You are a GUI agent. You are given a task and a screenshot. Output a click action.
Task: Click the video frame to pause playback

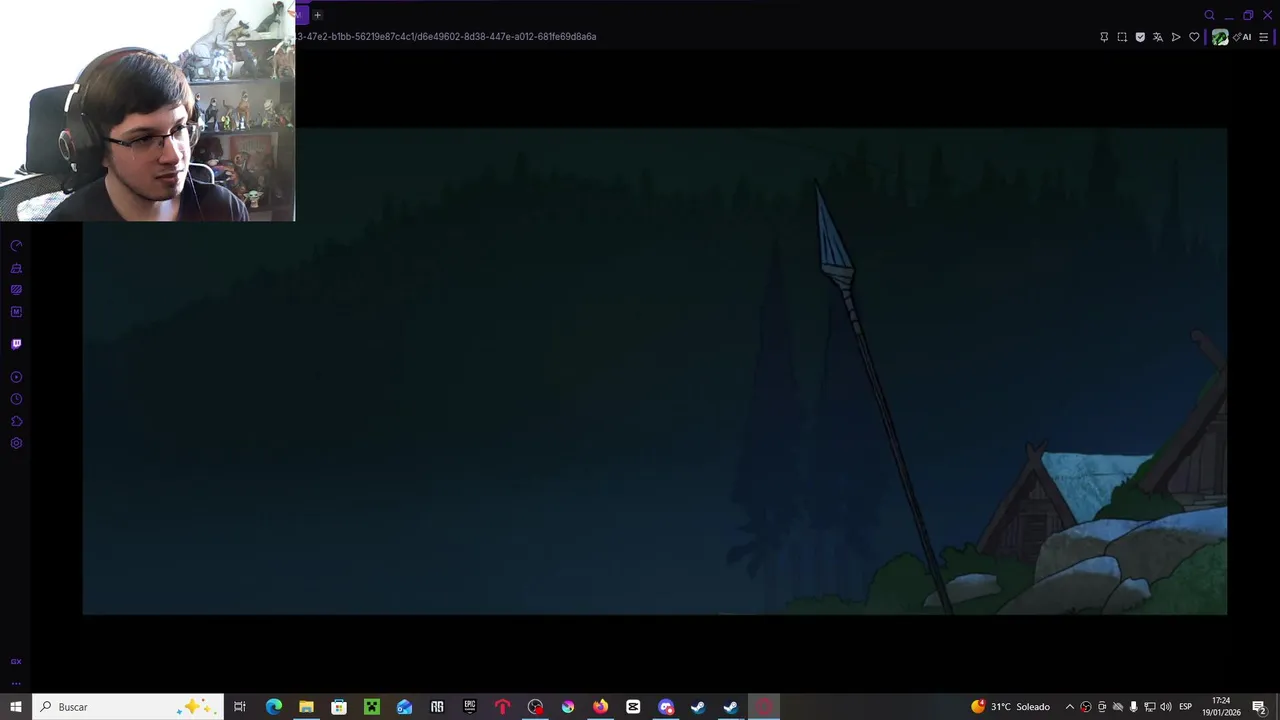click(x=655, y=371)
